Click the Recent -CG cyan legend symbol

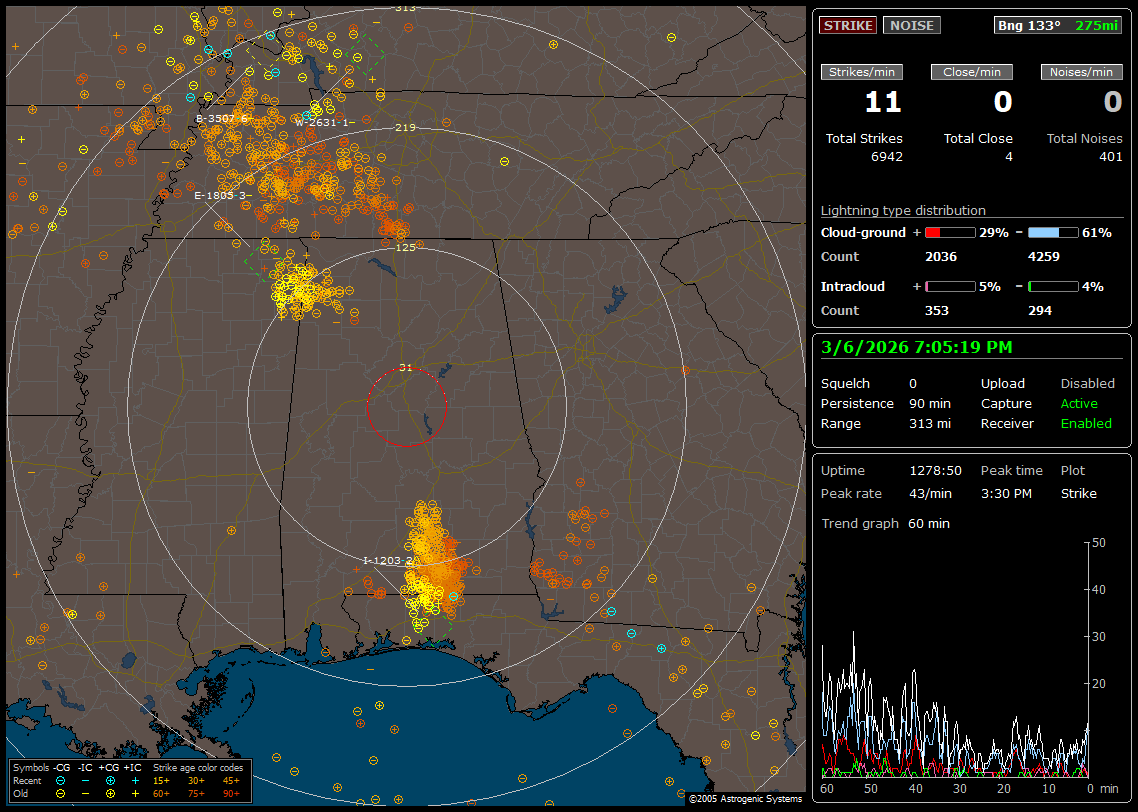pyautogui.click(x=60, y=780)
